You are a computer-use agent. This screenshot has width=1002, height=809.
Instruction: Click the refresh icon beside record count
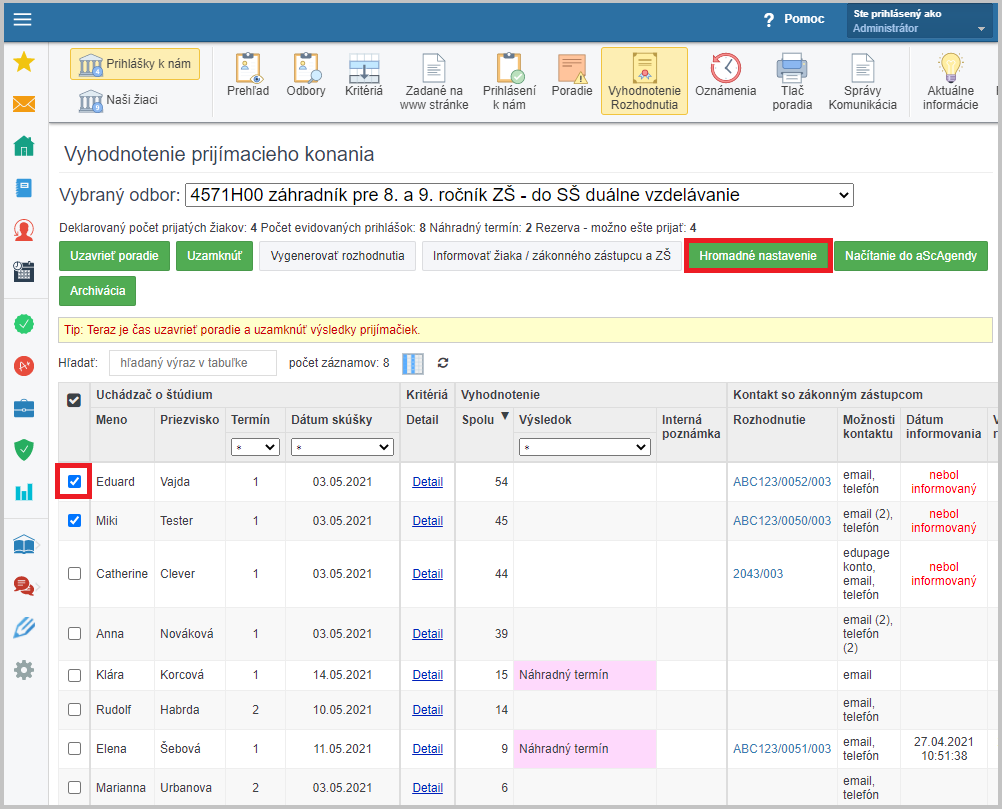443,362
